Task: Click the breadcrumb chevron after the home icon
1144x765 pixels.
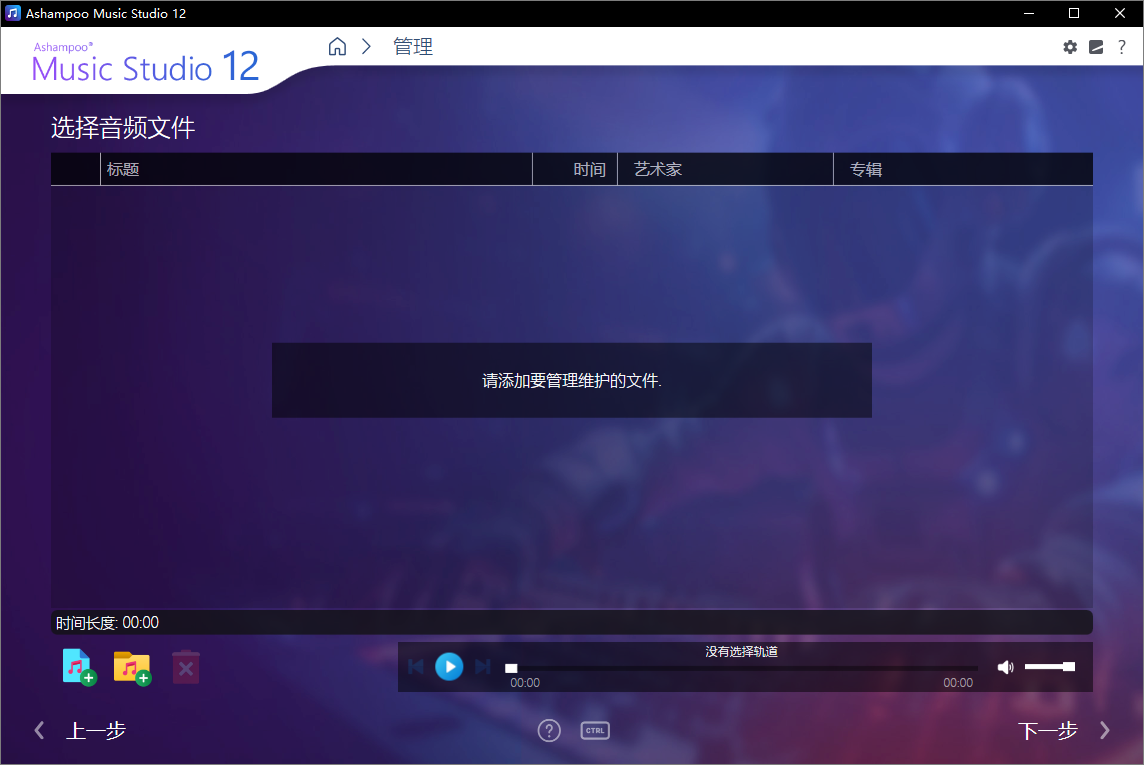Action: click(366, 46)
